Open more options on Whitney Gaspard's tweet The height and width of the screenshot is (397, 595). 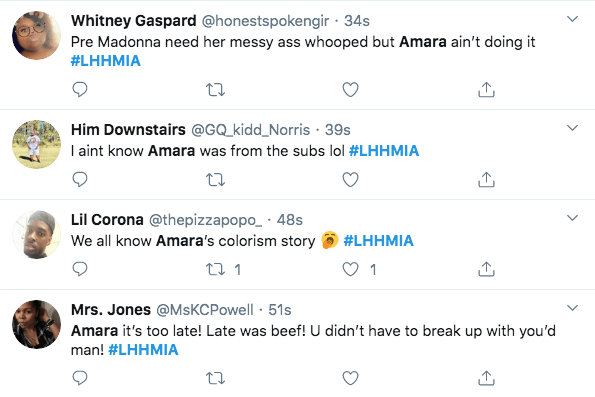[572, 19]
